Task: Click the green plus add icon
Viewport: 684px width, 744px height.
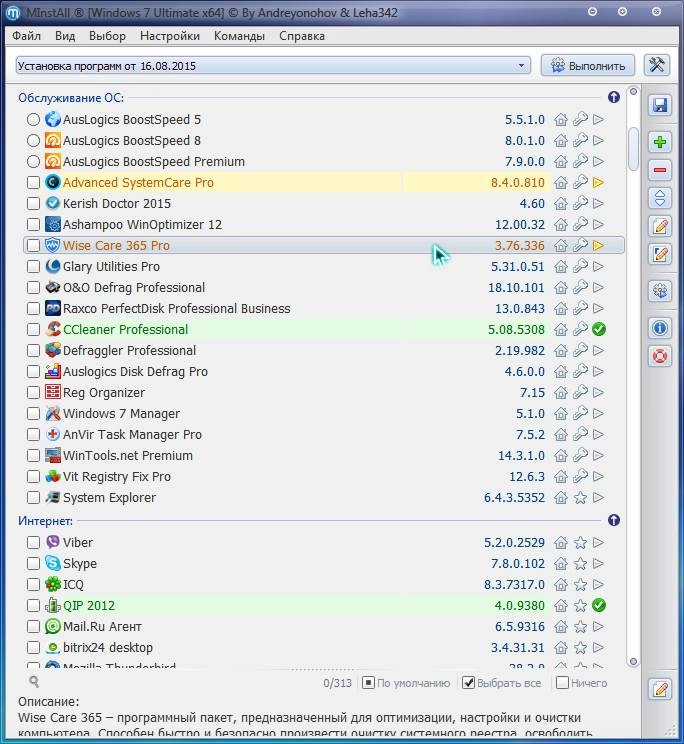Action: click(x=660, y=142)
